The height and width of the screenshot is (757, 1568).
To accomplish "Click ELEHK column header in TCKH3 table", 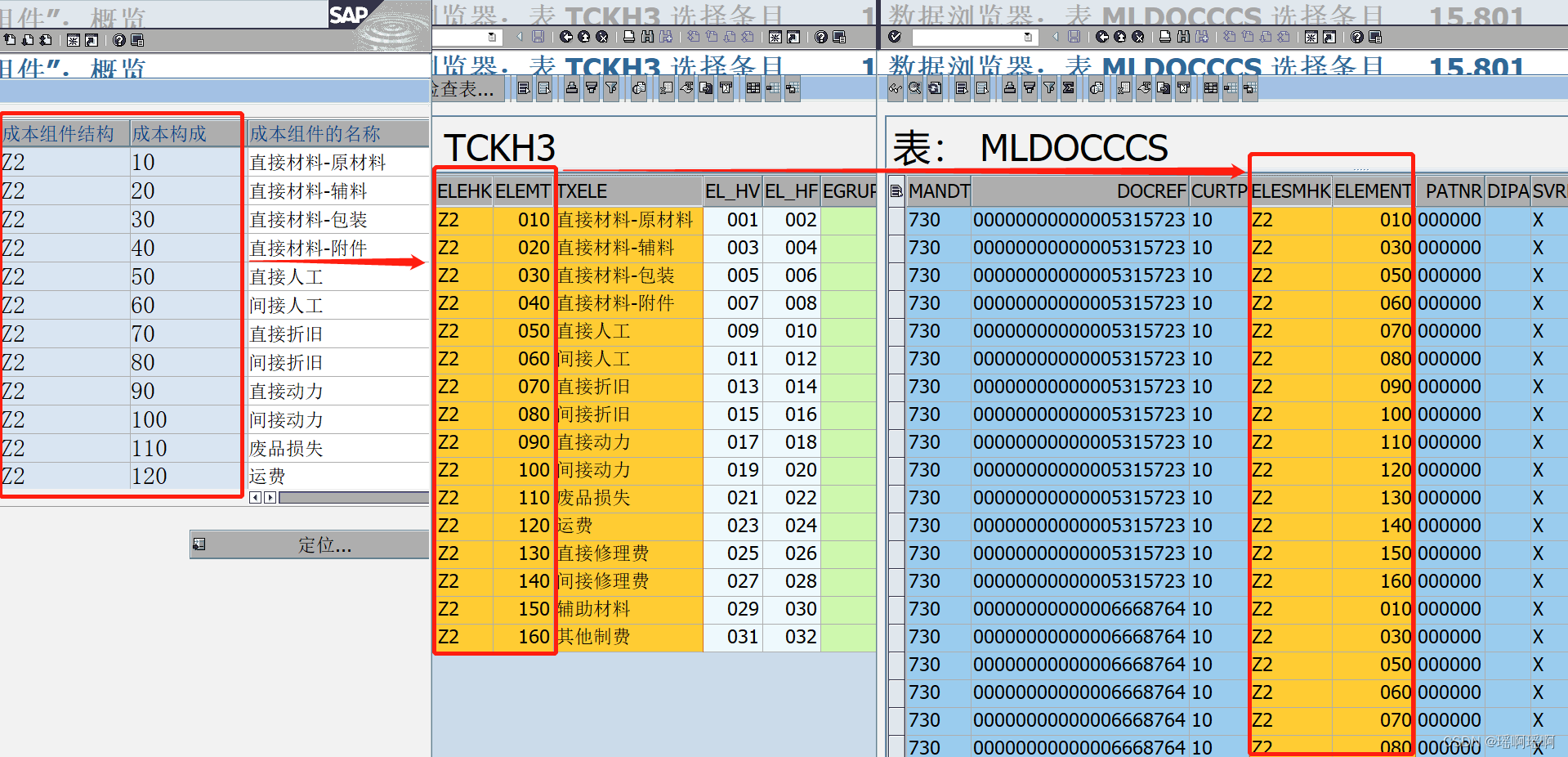I will pos(464,191).
